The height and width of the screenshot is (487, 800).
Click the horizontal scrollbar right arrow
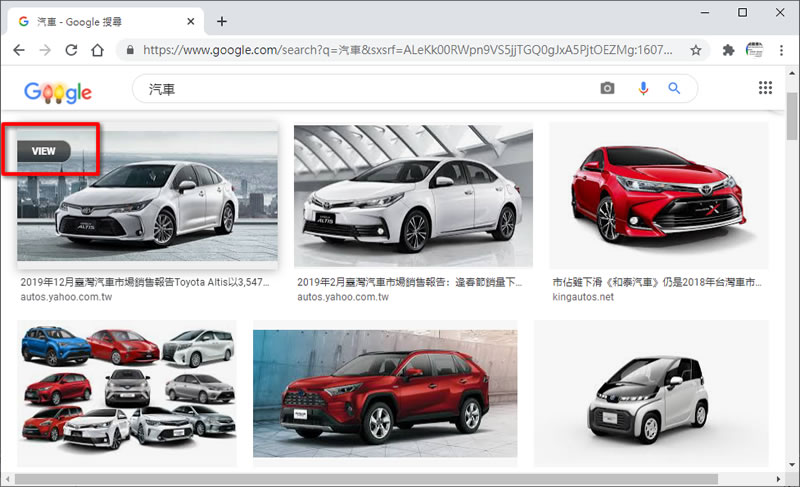[778, 479]
